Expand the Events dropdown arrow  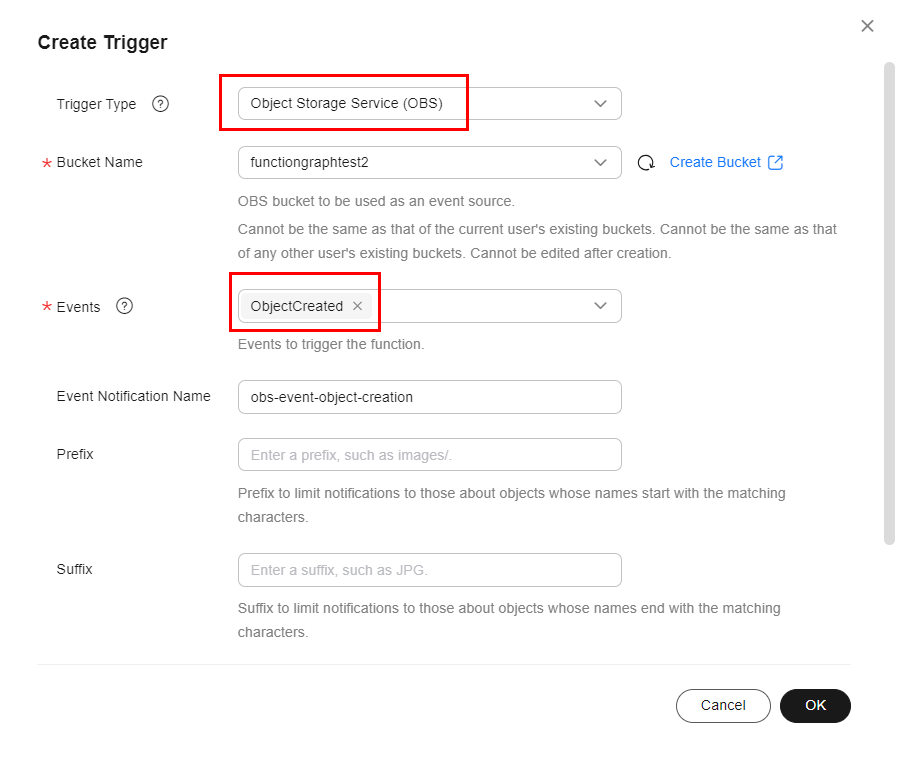click(600, 306)
